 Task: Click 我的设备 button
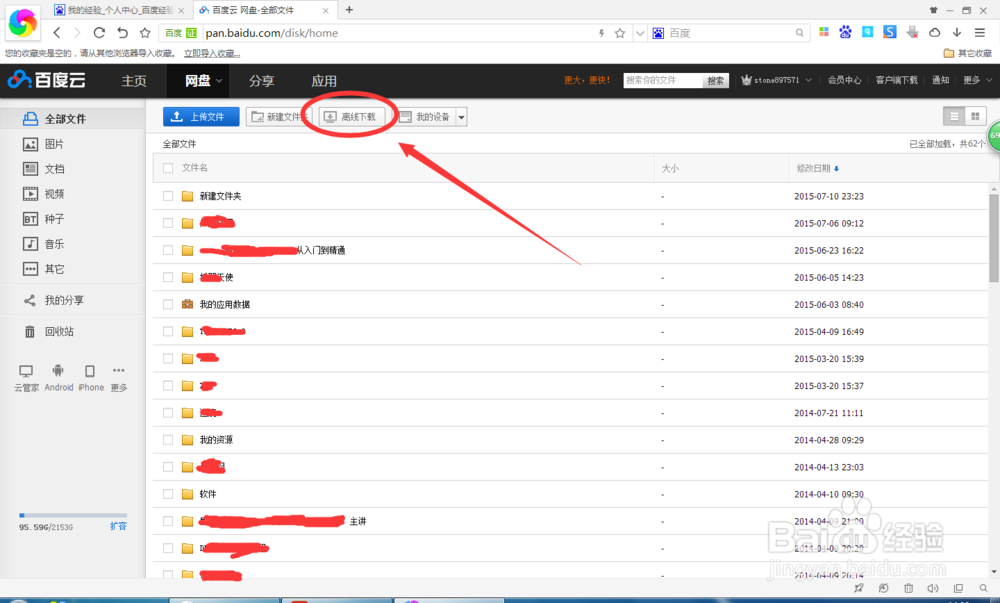427,117
